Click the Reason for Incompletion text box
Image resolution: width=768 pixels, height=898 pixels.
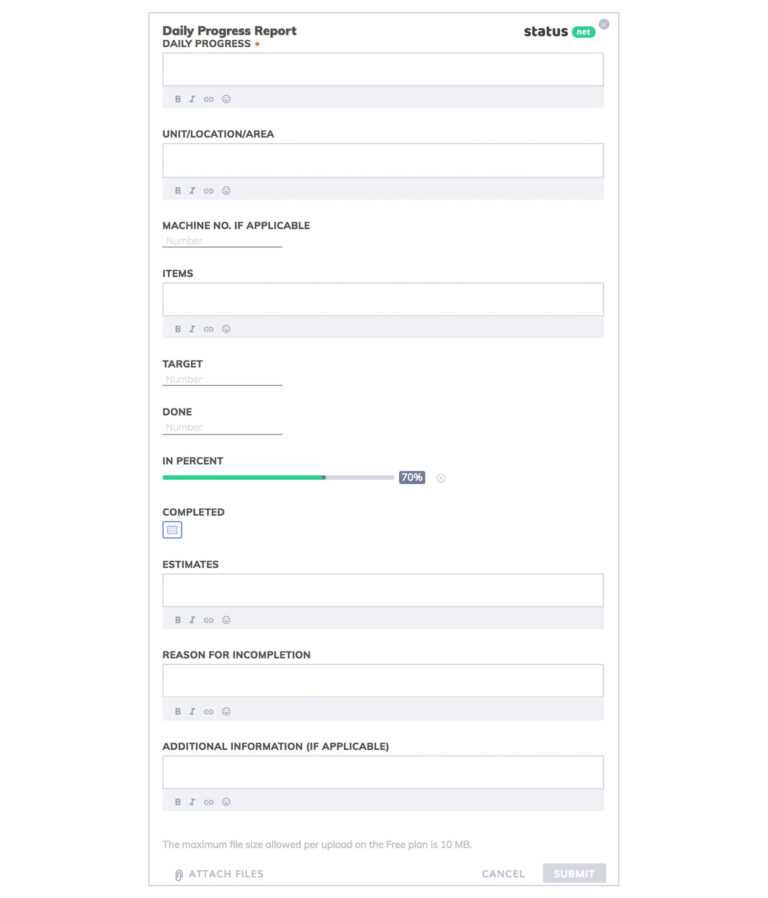[x=383, y=681]
